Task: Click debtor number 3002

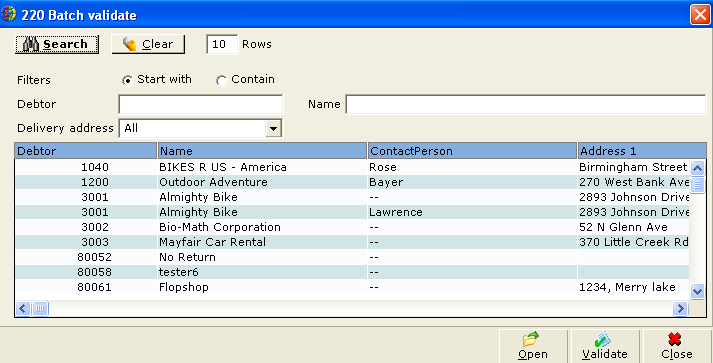Action: 95,227
